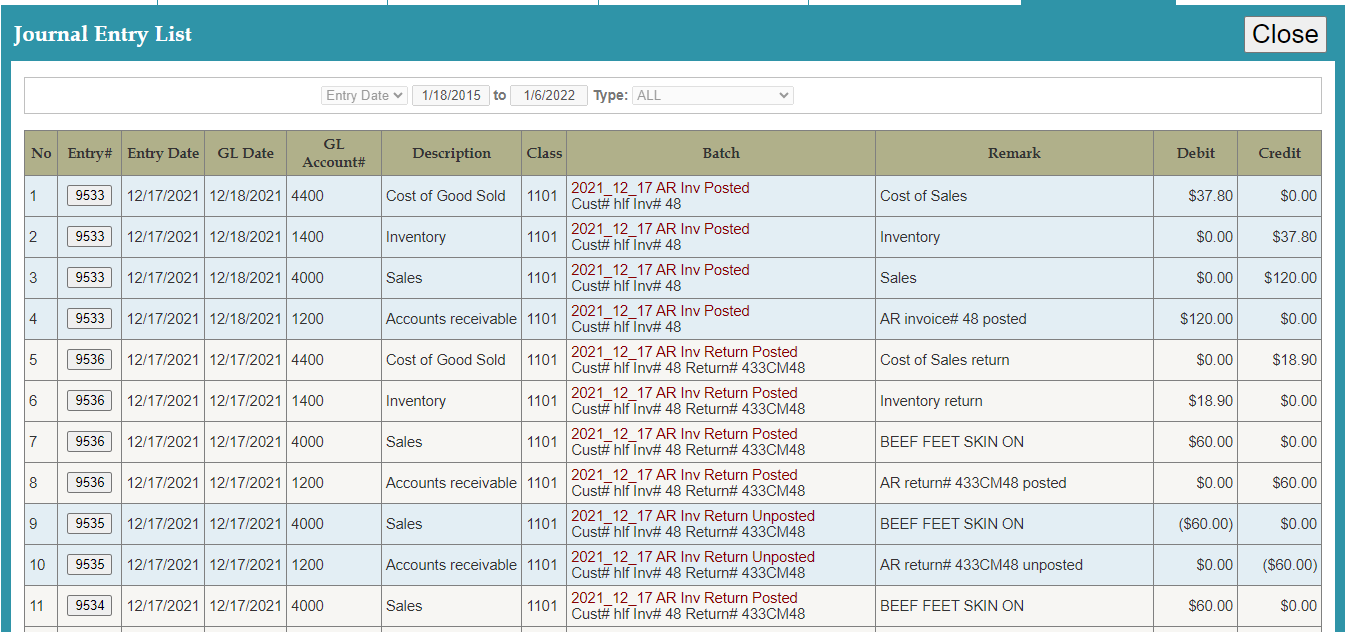Open entry 9533 for the Inventory row
This screenshot has height=632, width=1351.
pos(90,237)
